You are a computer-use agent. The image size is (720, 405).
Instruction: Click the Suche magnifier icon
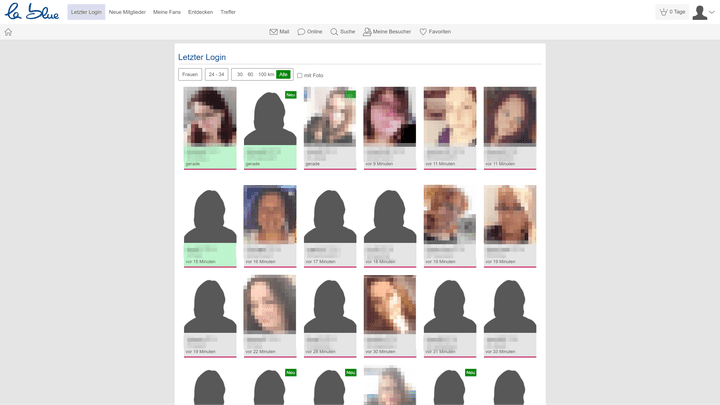pyautogui.click(x=335, y=32)
